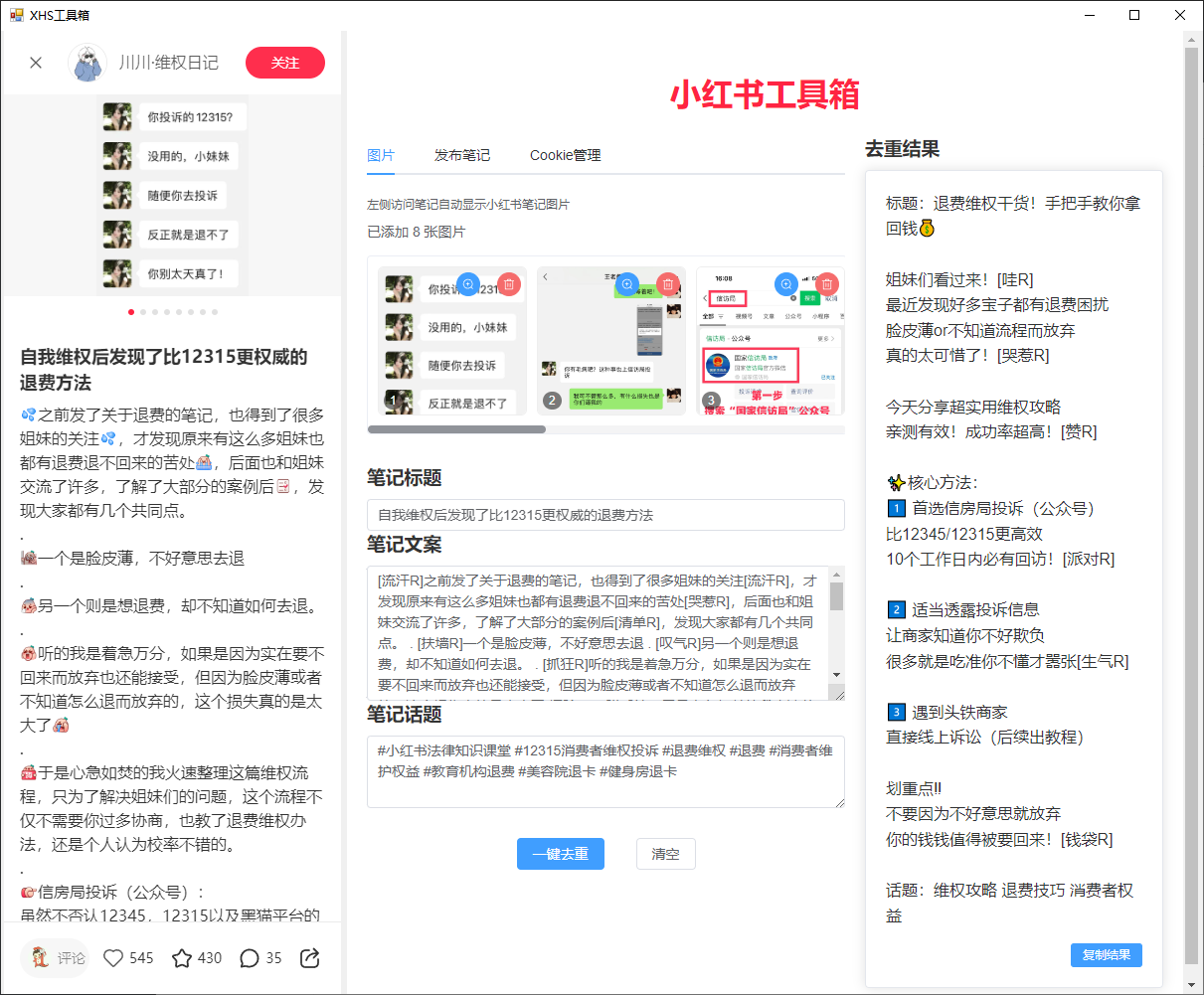Close the note with the X icon

[x=36, y=63]
